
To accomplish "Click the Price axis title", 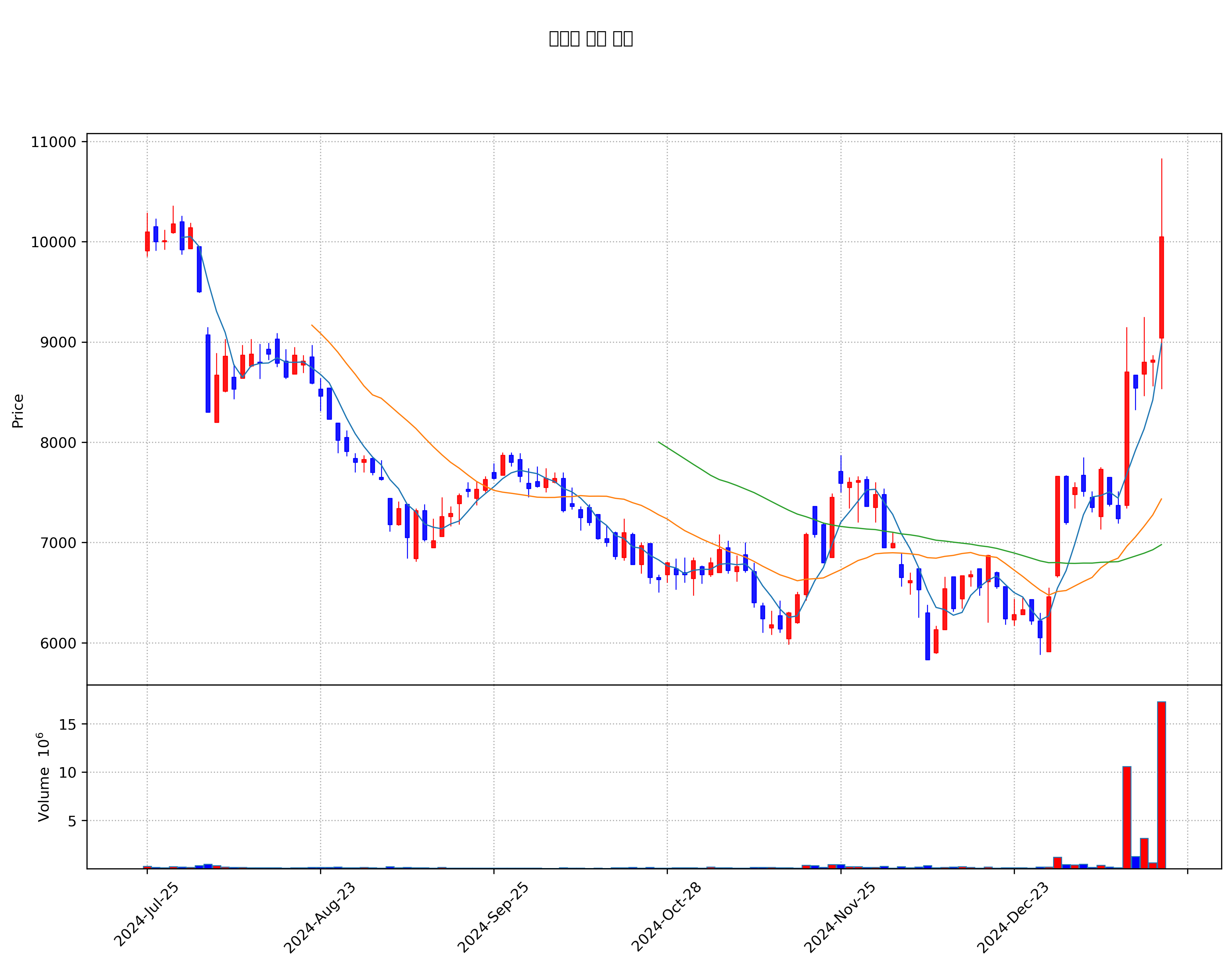I will (18, 411).
